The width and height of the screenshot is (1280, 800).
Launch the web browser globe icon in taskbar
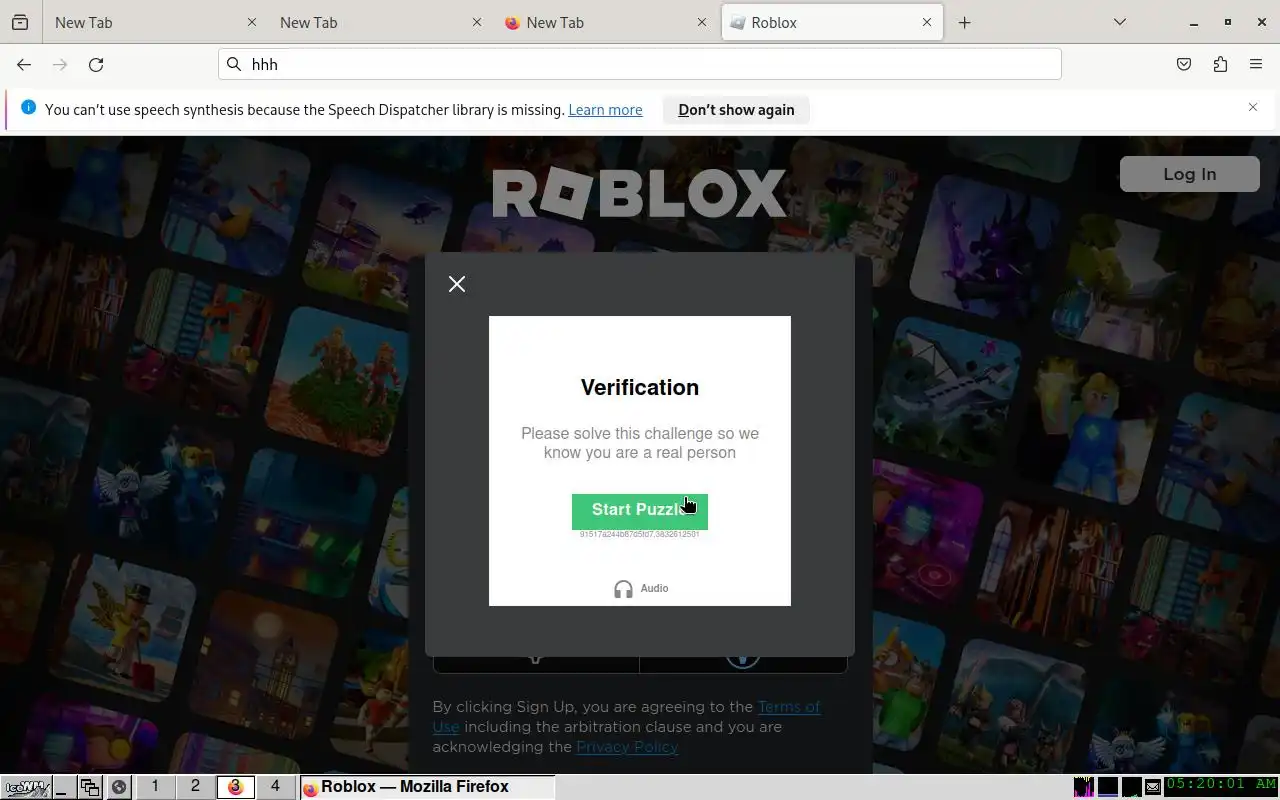[x=119, y=787]
